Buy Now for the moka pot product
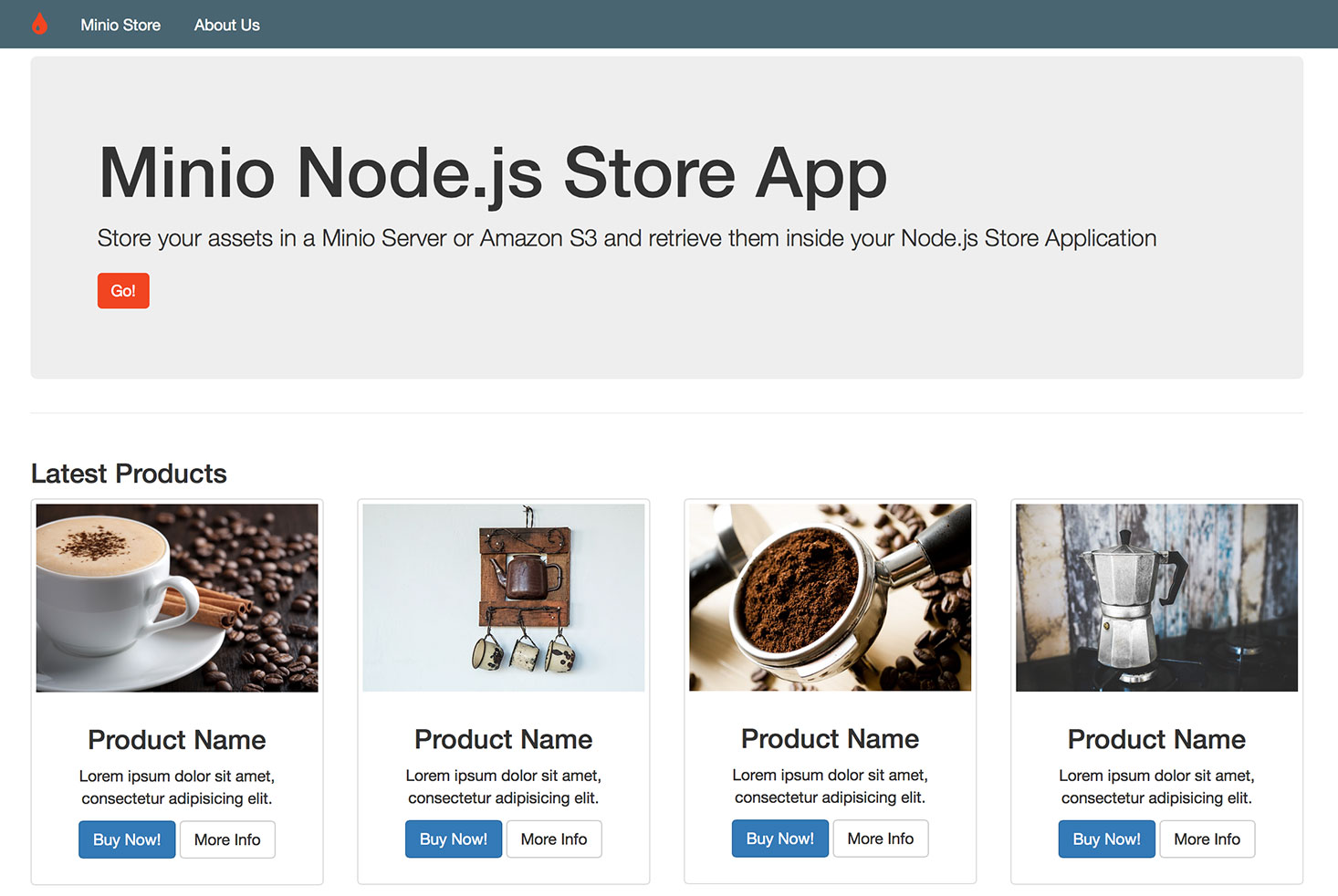The image size is (1338, 896). tap(1107, 839)
